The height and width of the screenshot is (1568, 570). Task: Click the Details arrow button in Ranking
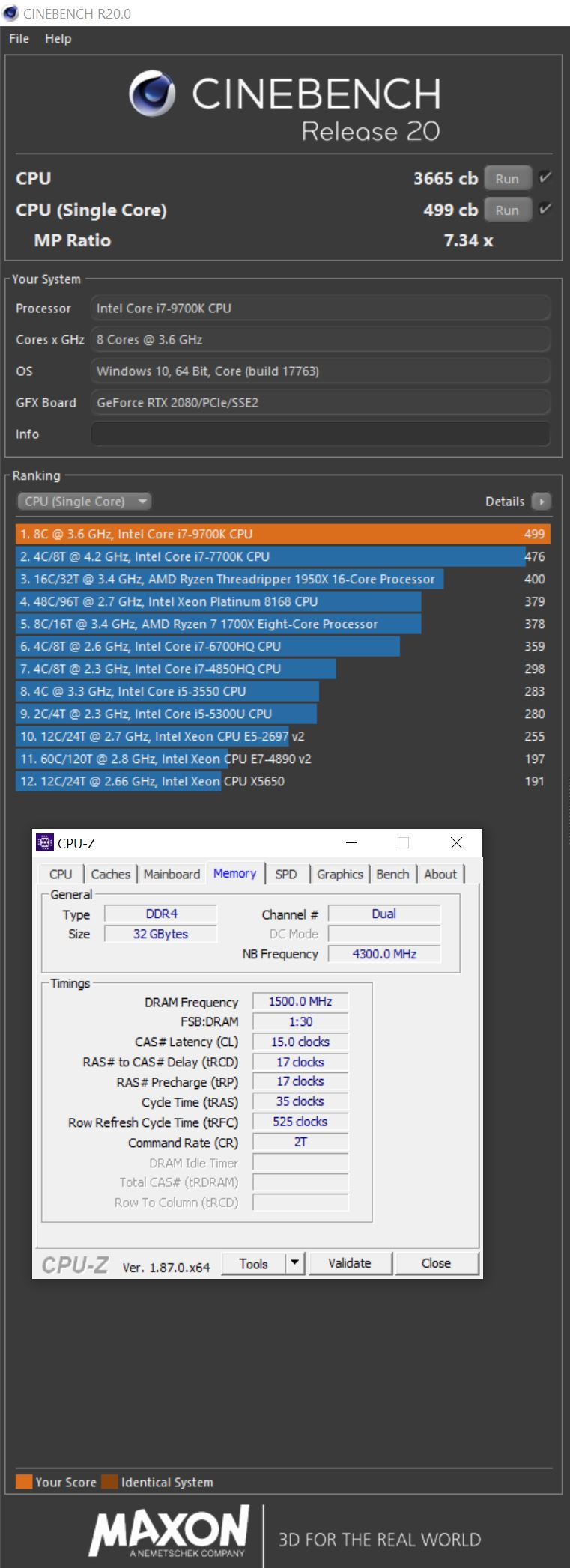coord(541,502)
